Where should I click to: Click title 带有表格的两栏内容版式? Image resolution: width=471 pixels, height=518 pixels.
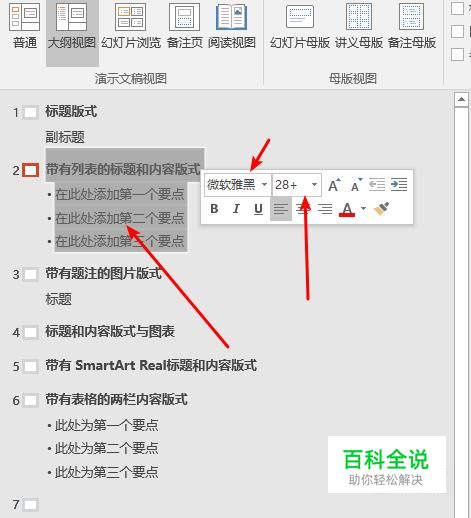coord(116,399)
